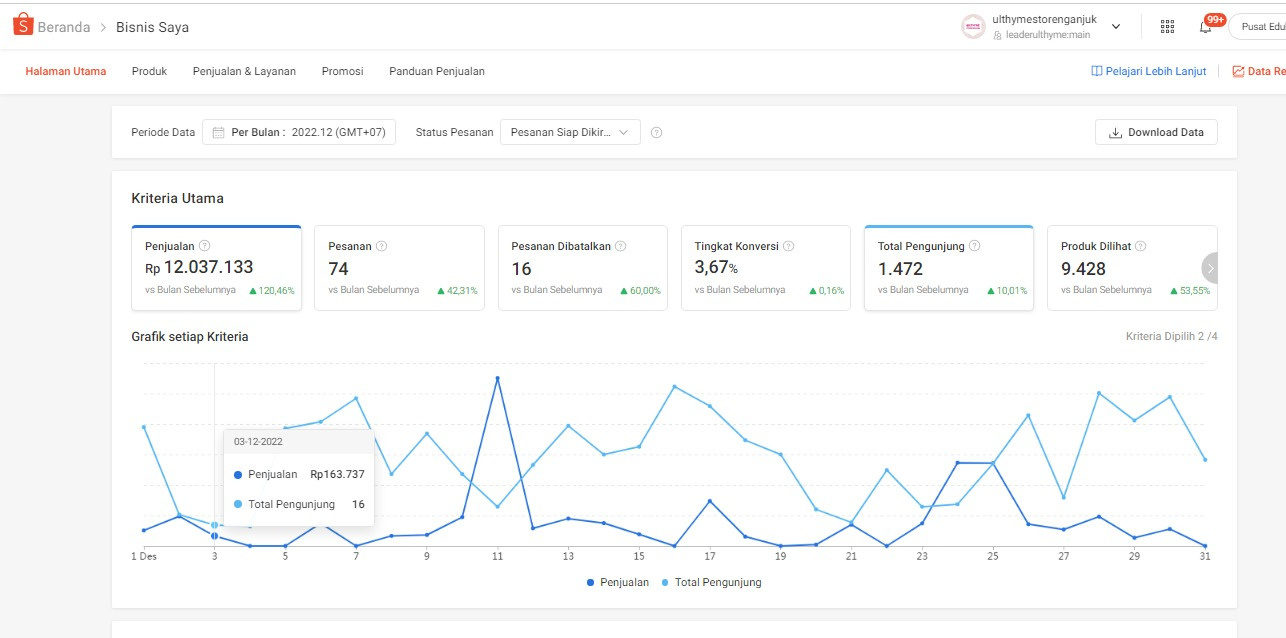Click info icon beside Total Pengunjung
Viewport: 1286px width, 638px height.
tap(974, 246)
